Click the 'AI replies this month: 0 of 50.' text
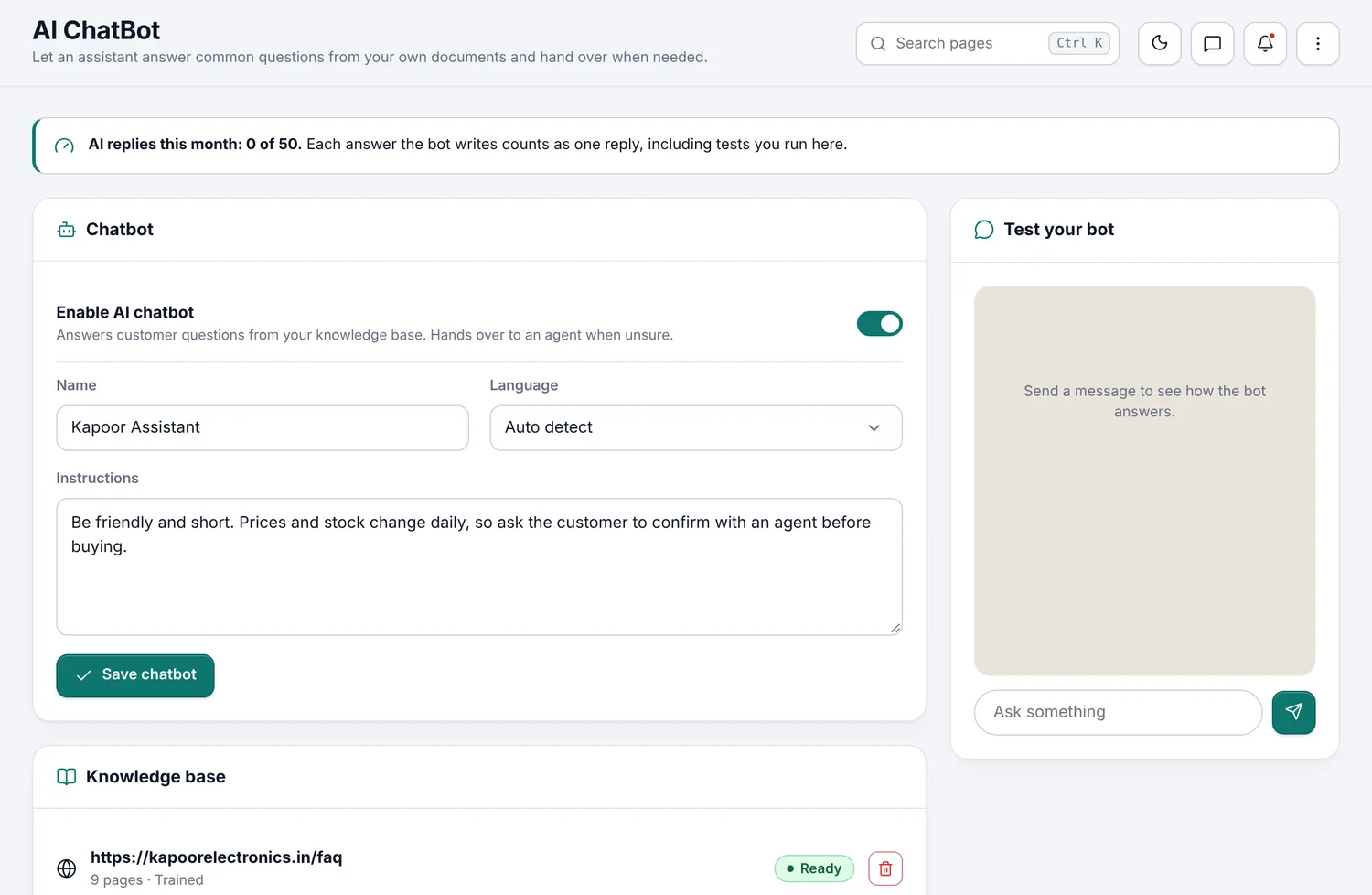The image size is (1372, 895). [x=195, y=145]
